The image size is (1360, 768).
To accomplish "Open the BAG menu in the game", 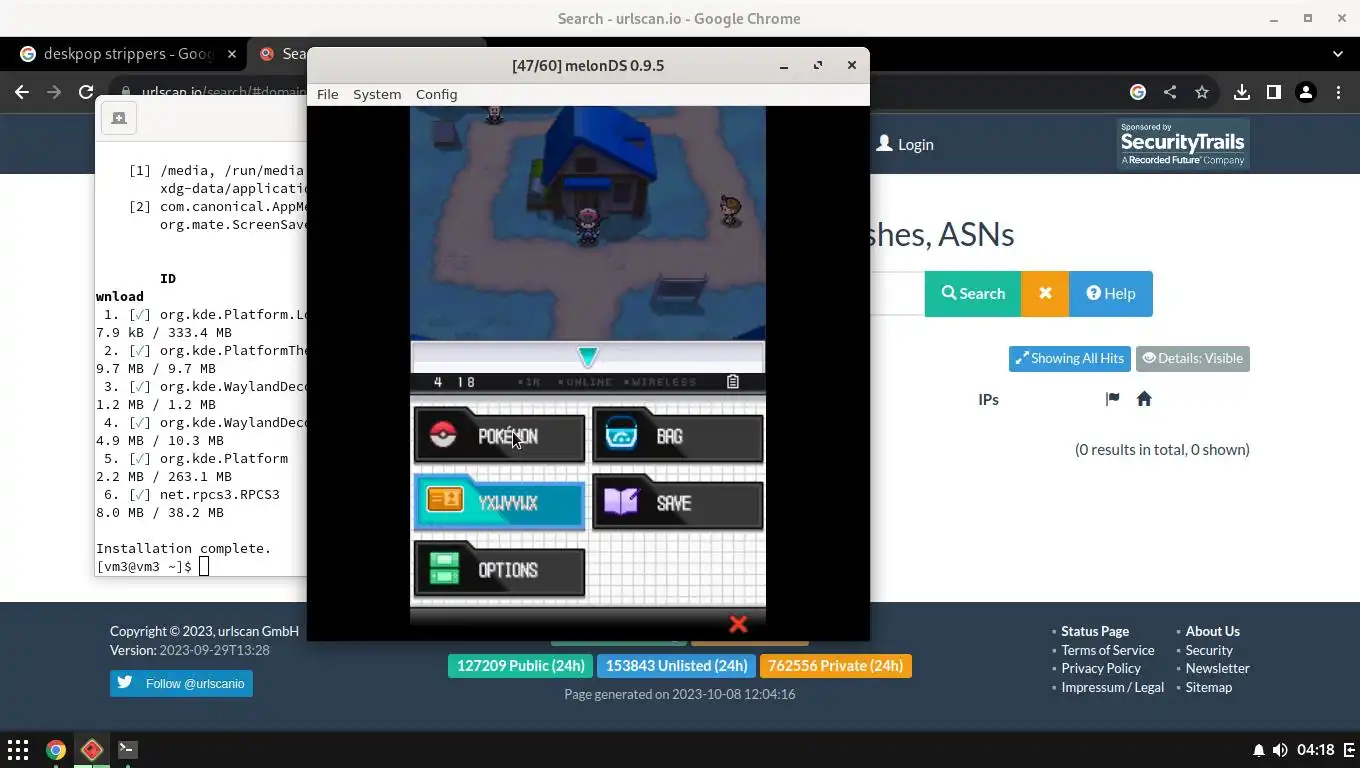I will click(677, 436).
